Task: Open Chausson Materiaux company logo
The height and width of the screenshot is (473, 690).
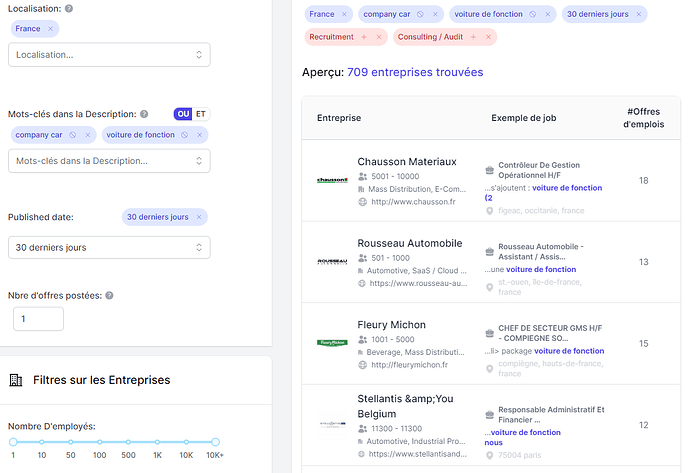Action: coord(332,180)
